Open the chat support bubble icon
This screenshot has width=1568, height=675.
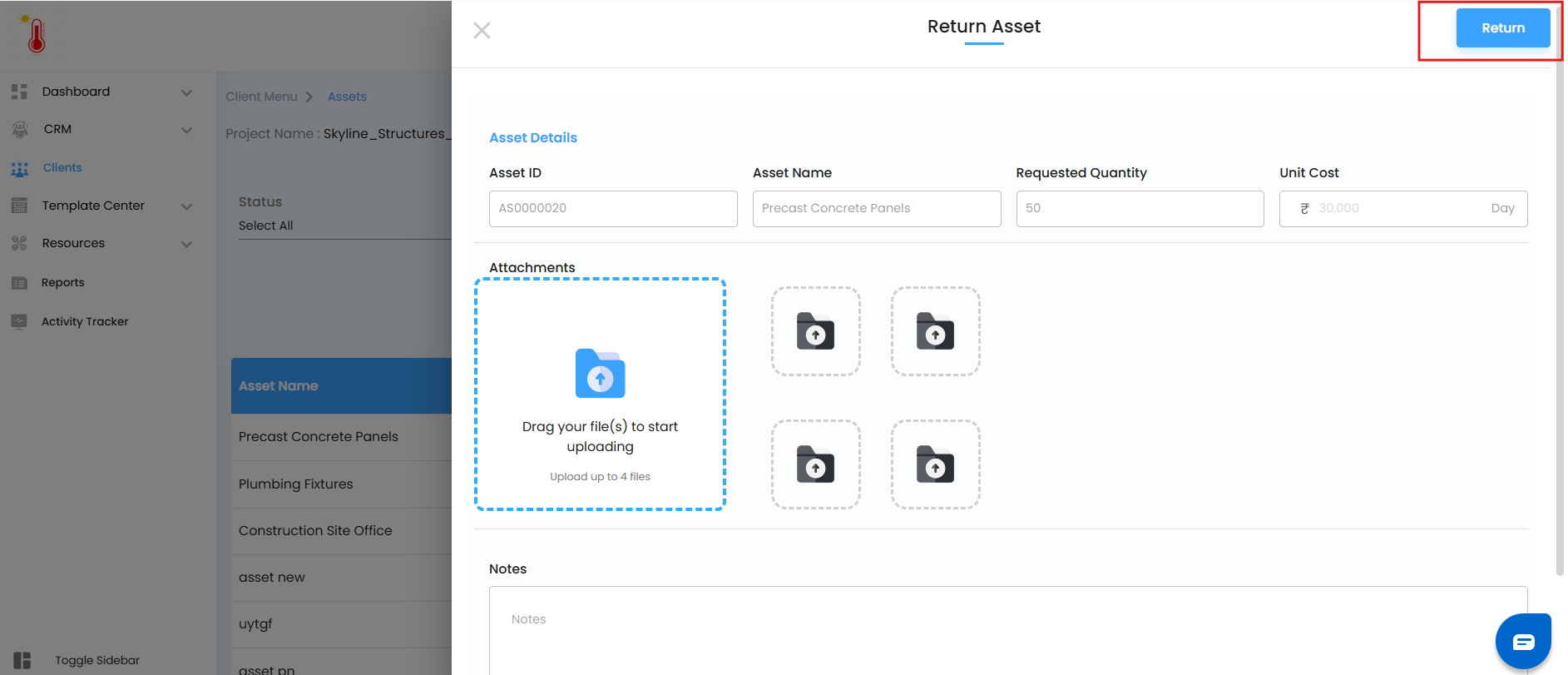(x=1523, y=642)
